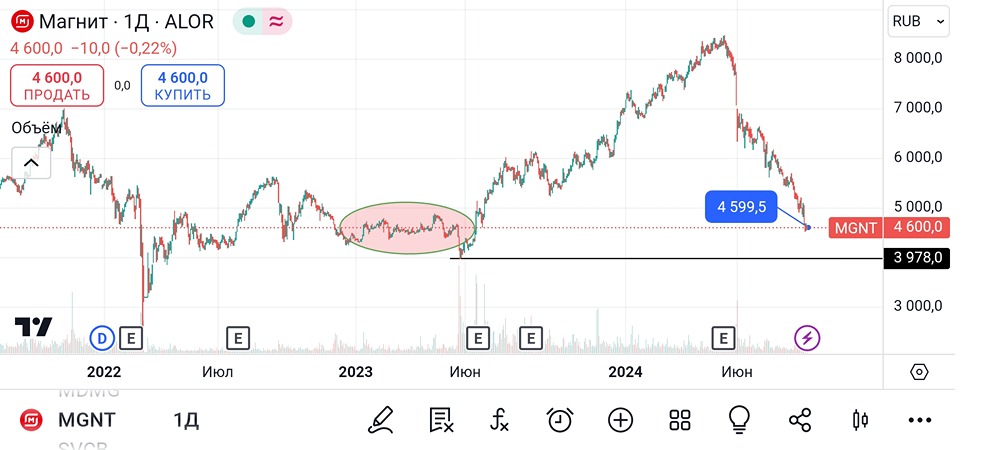
Task: Open the notes list icon
Action: (441, 420)
